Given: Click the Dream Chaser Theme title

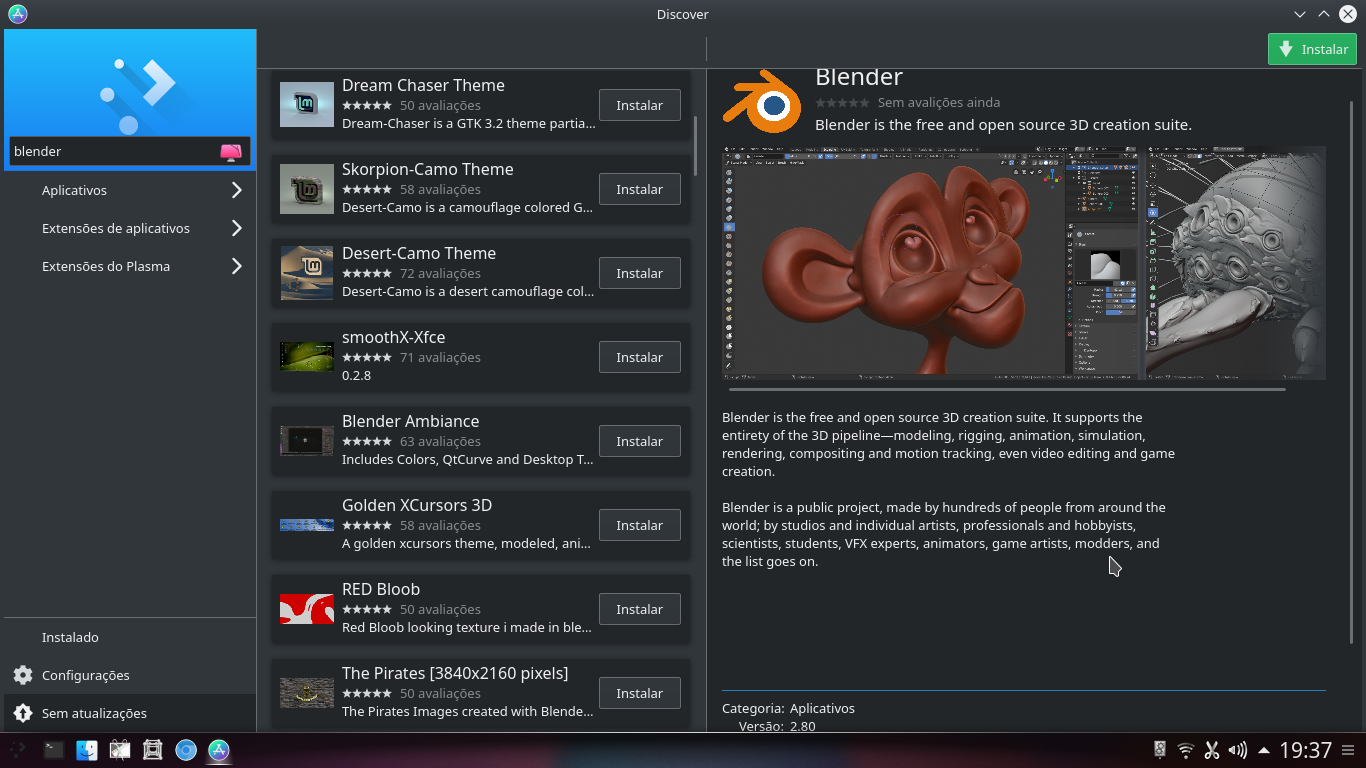Looking at the screenshot, I should tap(423, 85).
